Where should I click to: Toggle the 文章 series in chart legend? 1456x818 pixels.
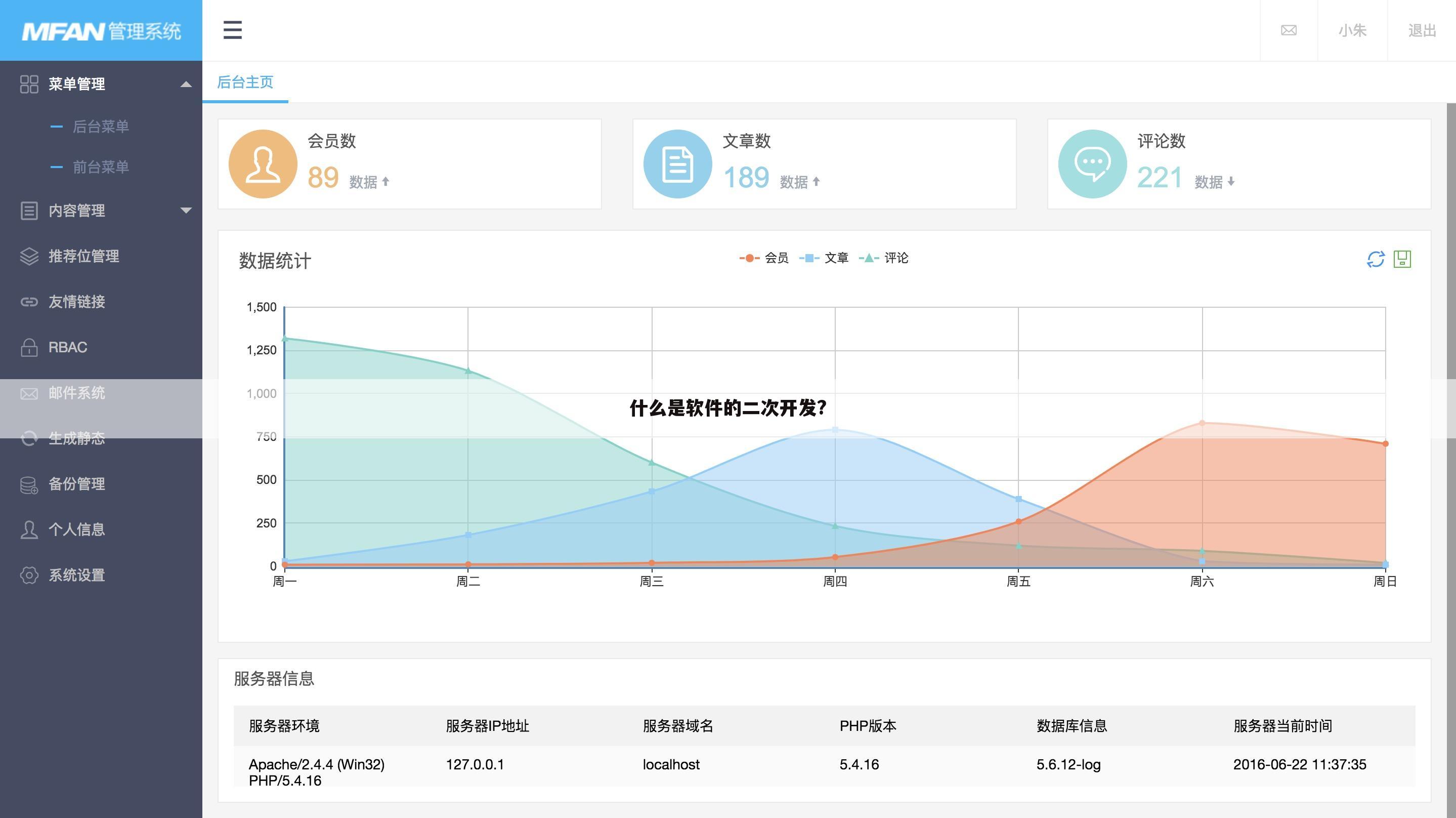point(824,258)
